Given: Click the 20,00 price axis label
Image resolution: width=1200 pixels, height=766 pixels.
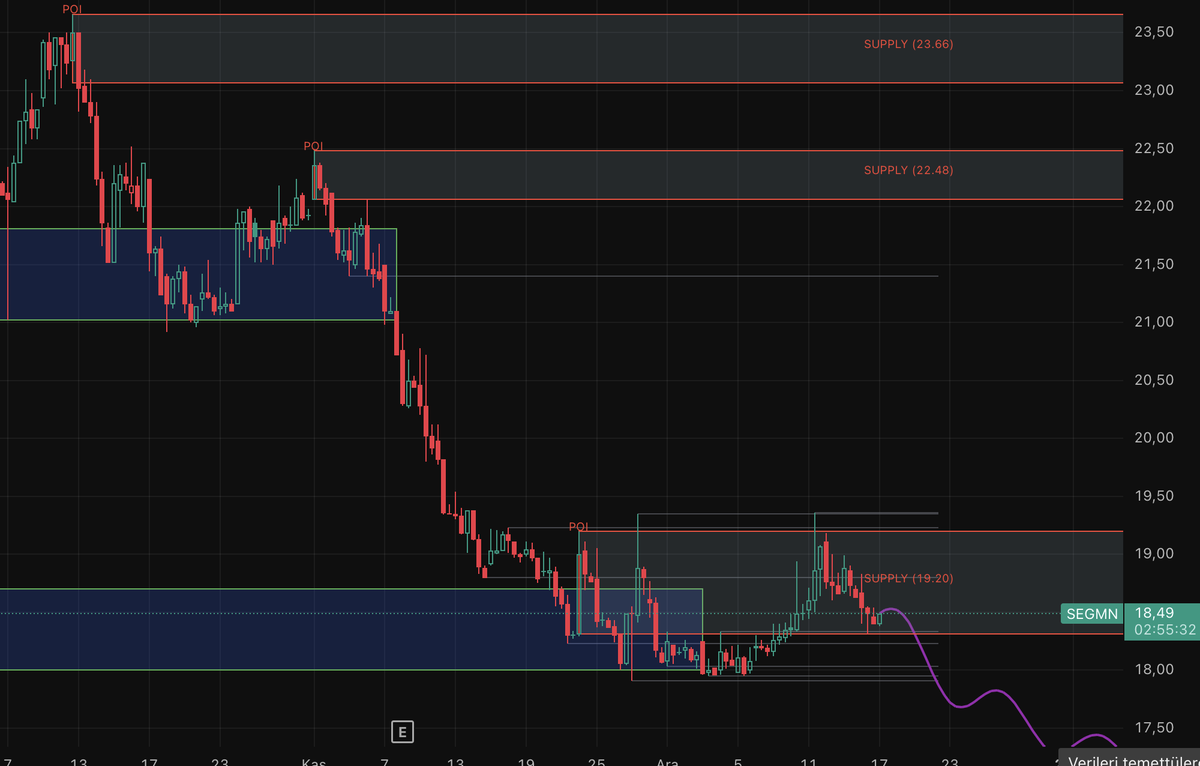Looking at the screenshot, I should (x=1154, y=438).
